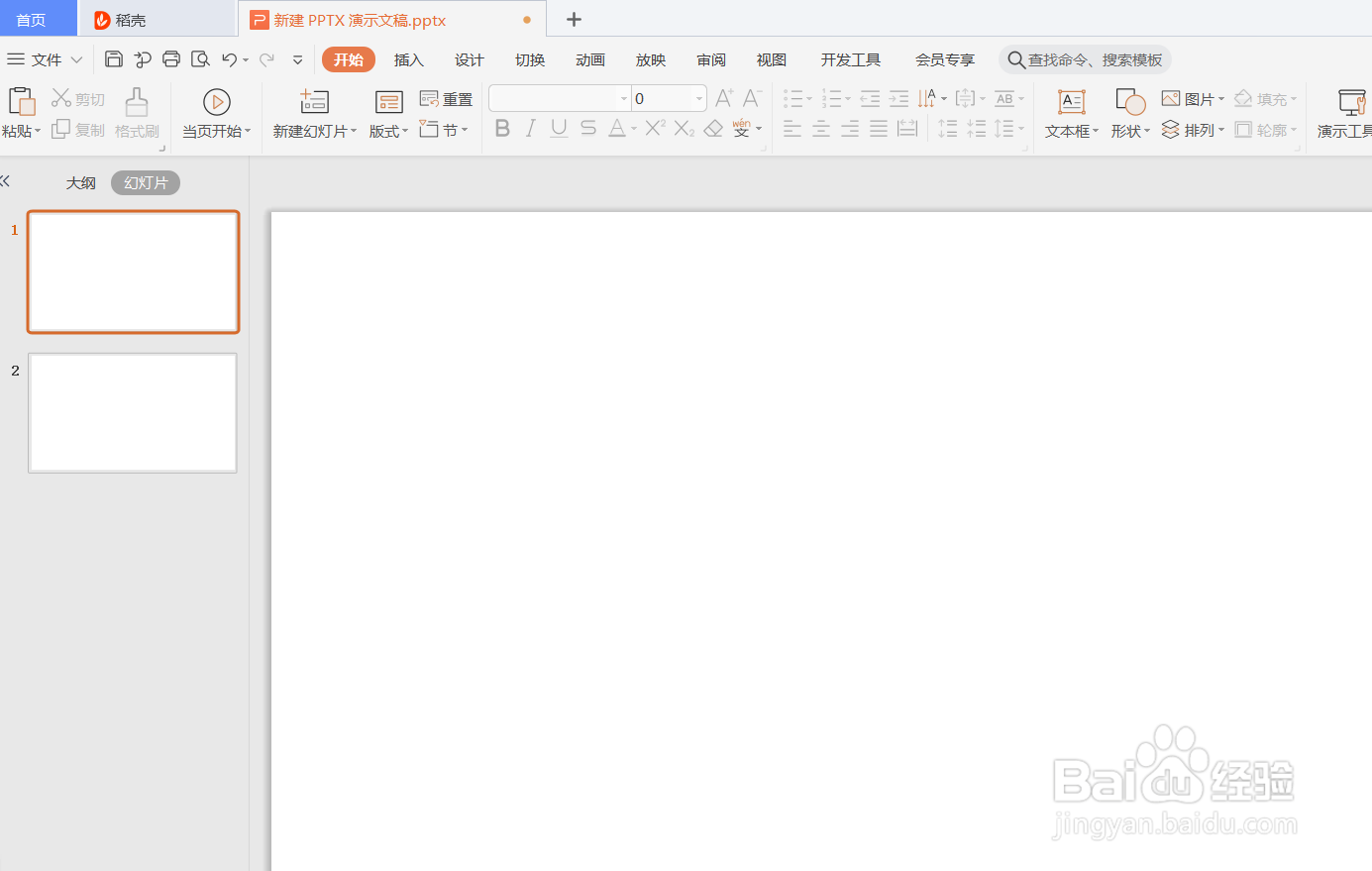Screen dimensions: 1372x871
Task: Toggle Strikethrough formatting
Action: pos(588,129)
